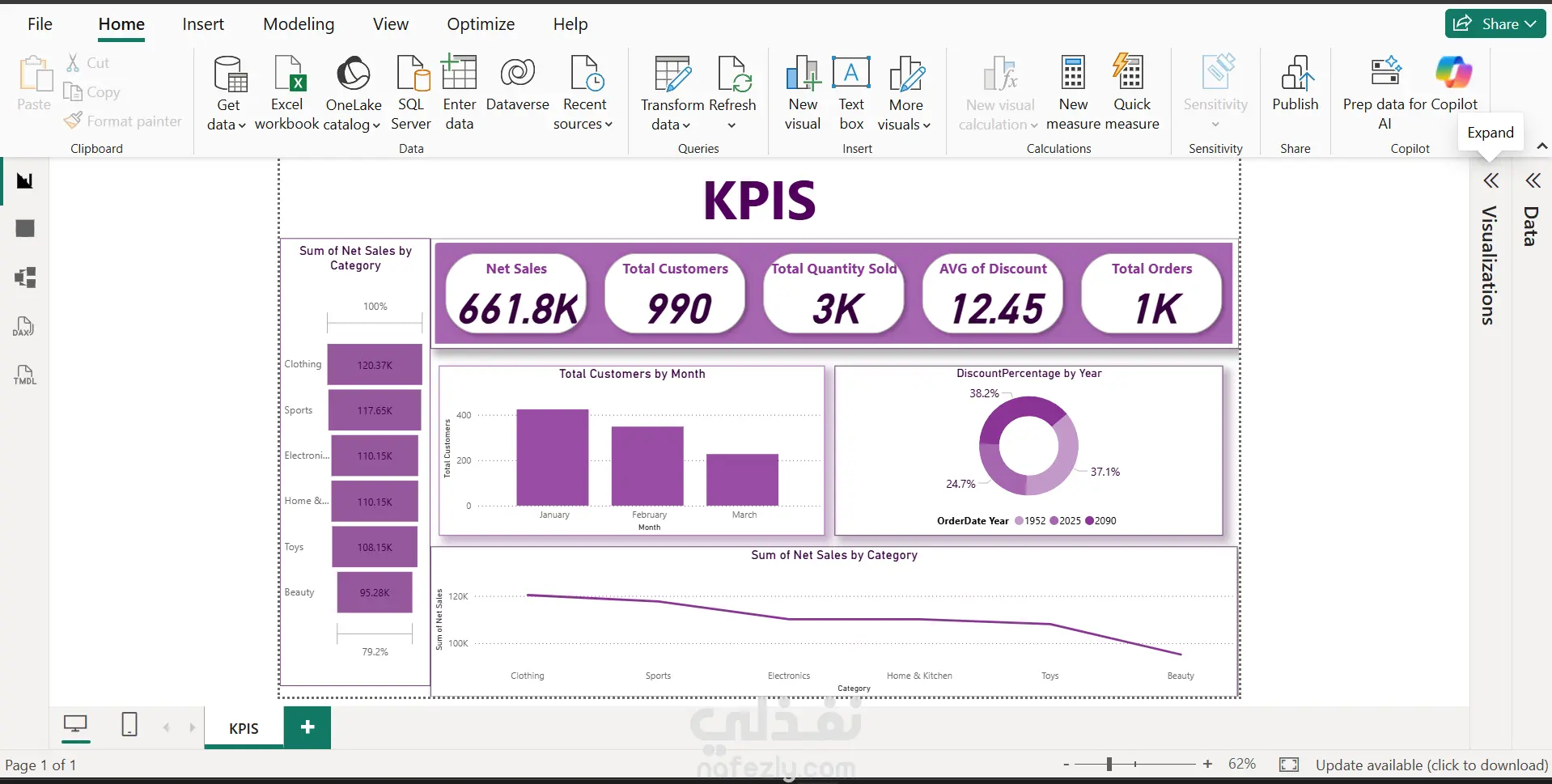This screenshot has height=784, width=1552.
Task: Open DAX query view
Action: (24, 326)
